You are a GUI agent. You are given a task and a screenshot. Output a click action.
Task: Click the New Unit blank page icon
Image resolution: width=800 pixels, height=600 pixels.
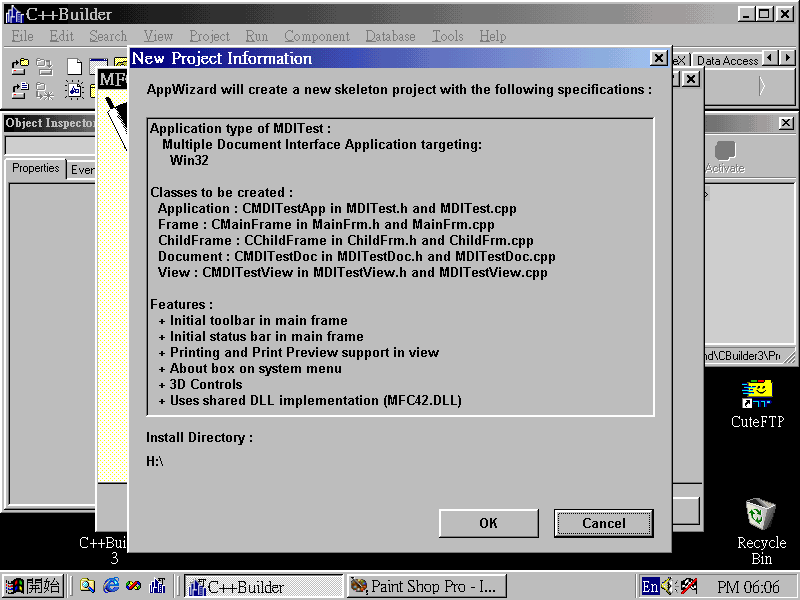(74, 67)
